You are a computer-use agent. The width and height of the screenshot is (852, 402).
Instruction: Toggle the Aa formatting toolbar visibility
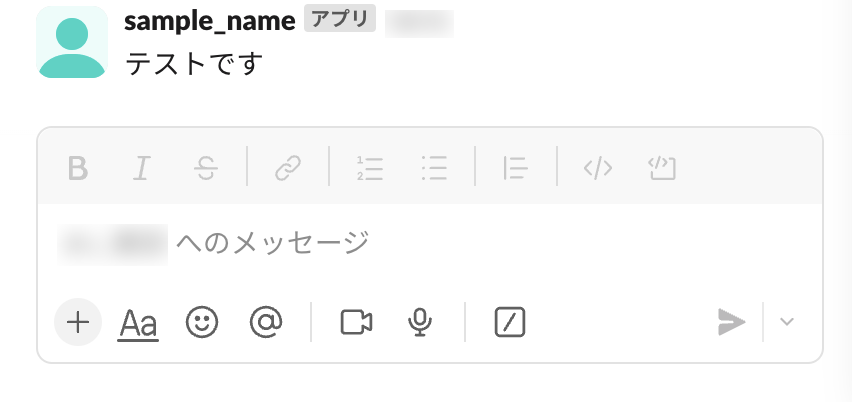tap(138, 323)
